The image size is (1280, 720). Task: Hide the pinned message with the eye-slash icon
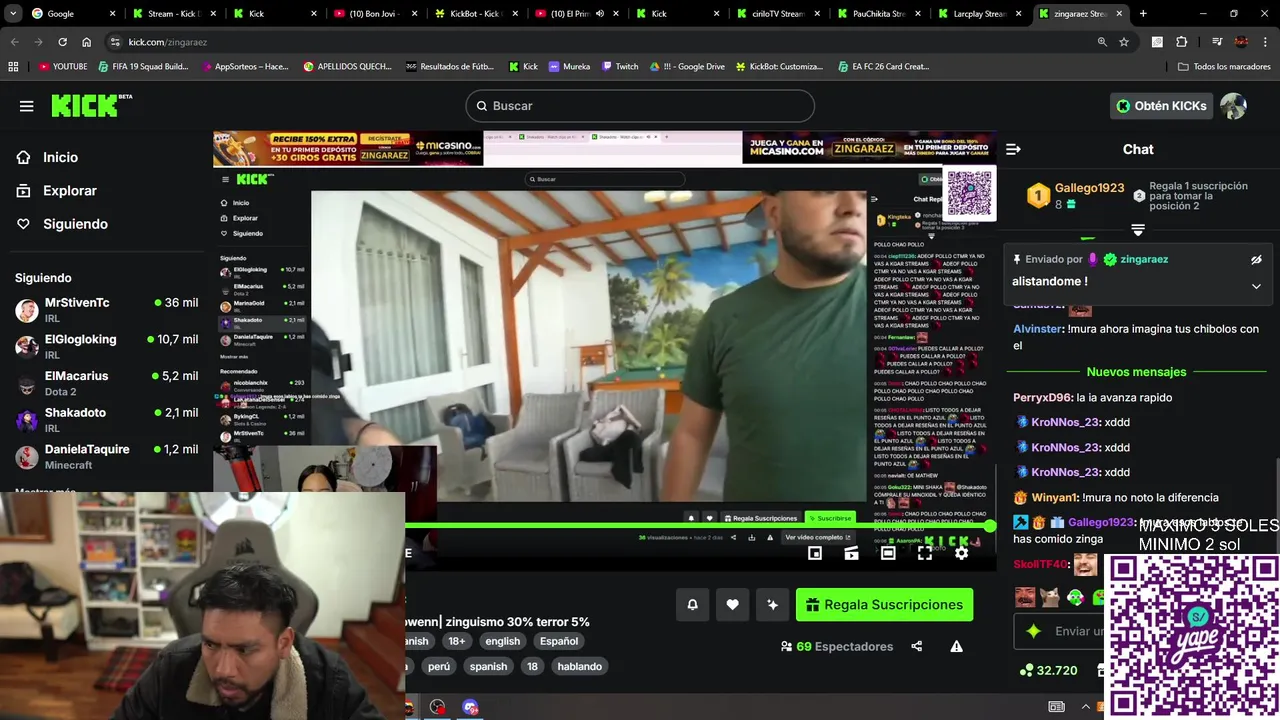point(1256,260)
